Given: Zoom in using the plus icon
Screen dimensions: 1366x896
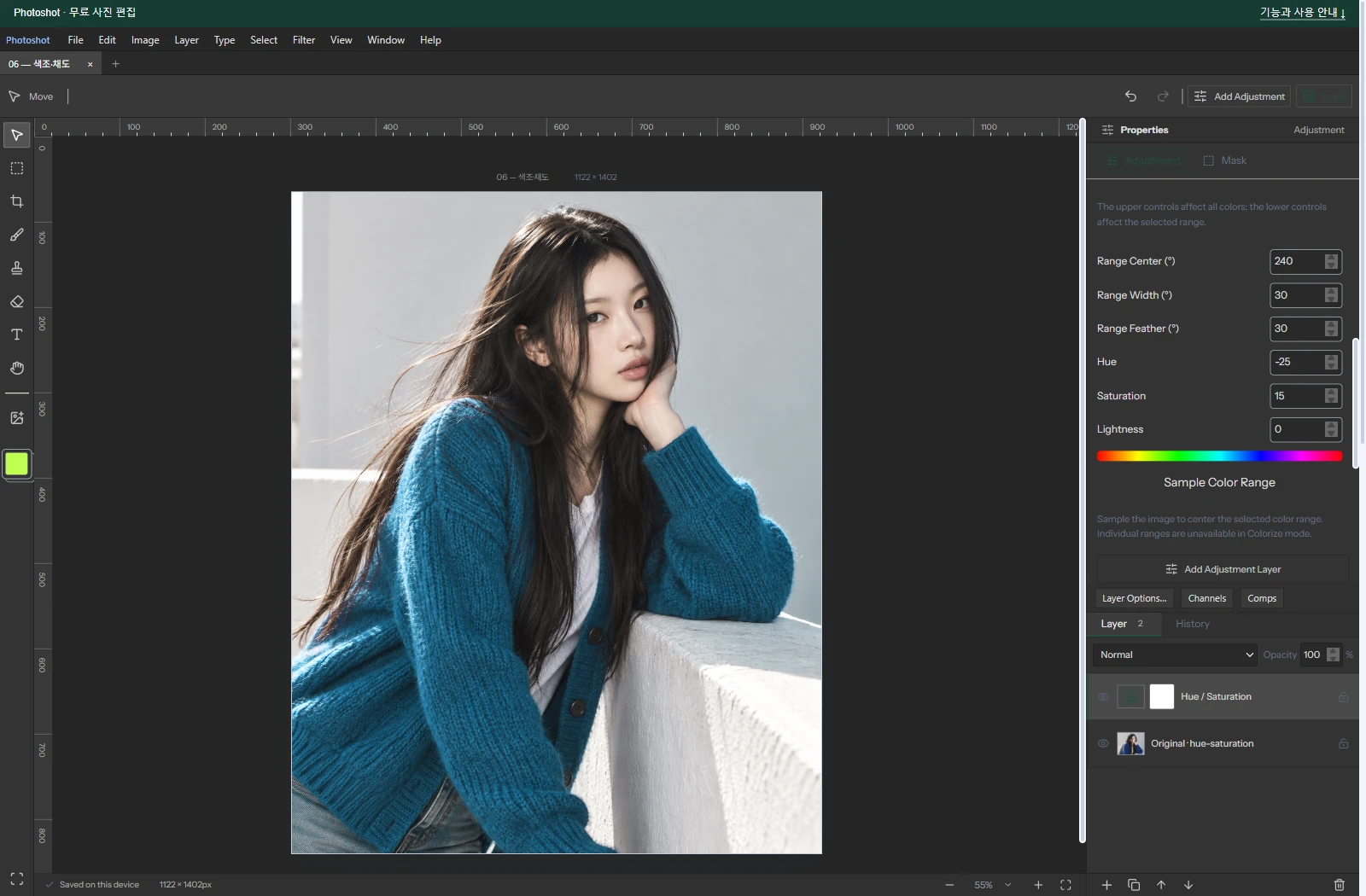Looking at the screenshot, I should click(x=1038, y=885).
